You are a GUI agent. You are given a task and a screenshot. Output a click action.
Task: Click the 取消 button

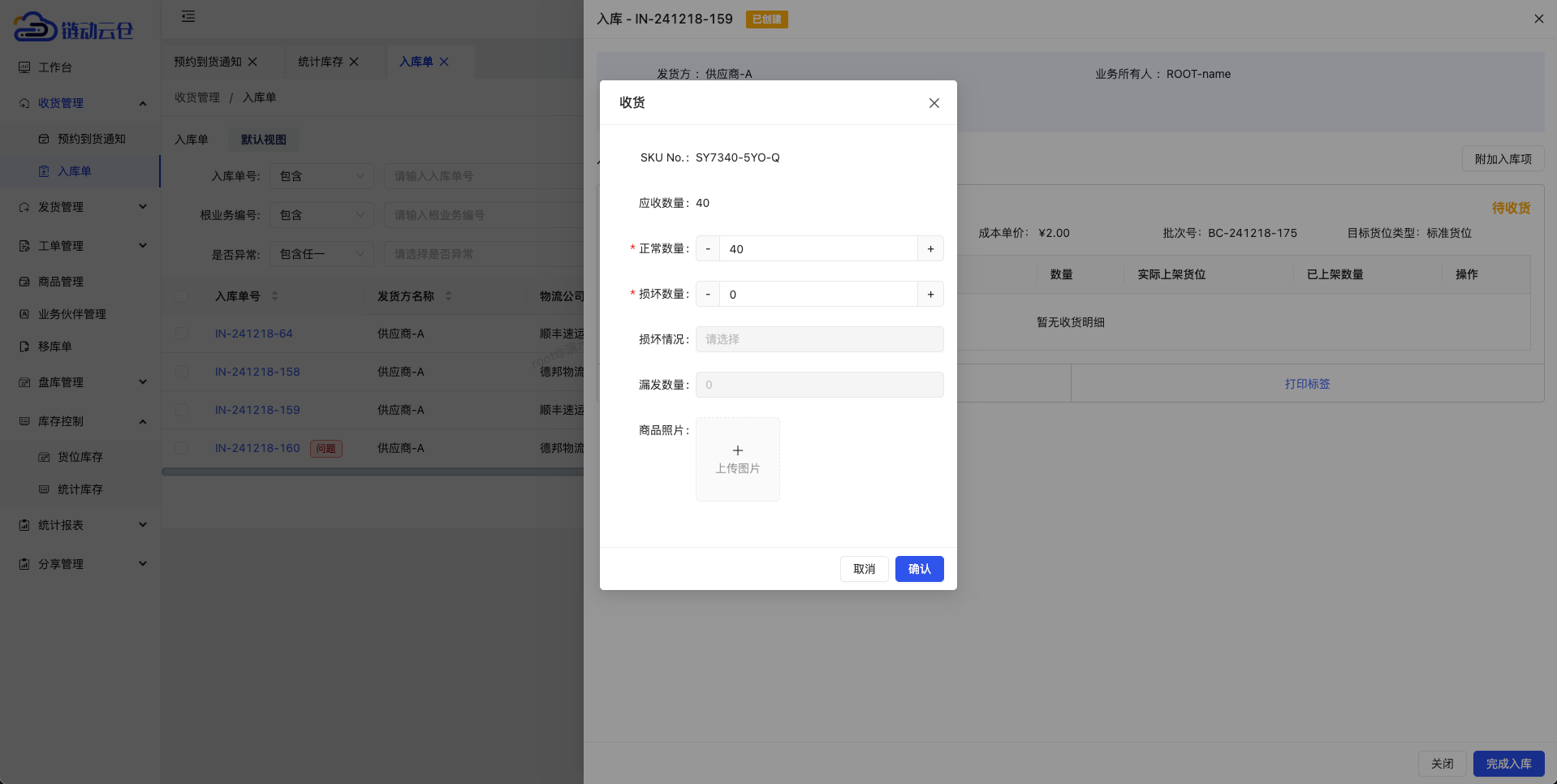(x=864, y=569)
